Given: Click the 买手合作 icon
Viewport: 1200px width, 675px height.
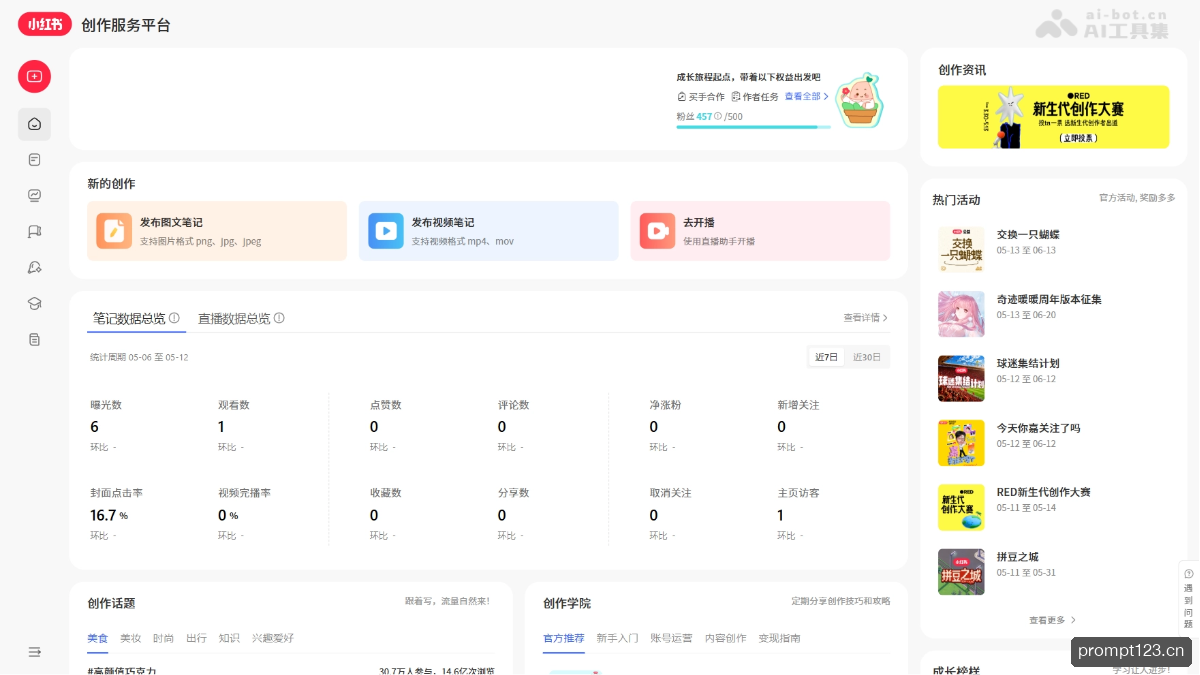Looking at the screenshot, I should click(x=681, y=97).
